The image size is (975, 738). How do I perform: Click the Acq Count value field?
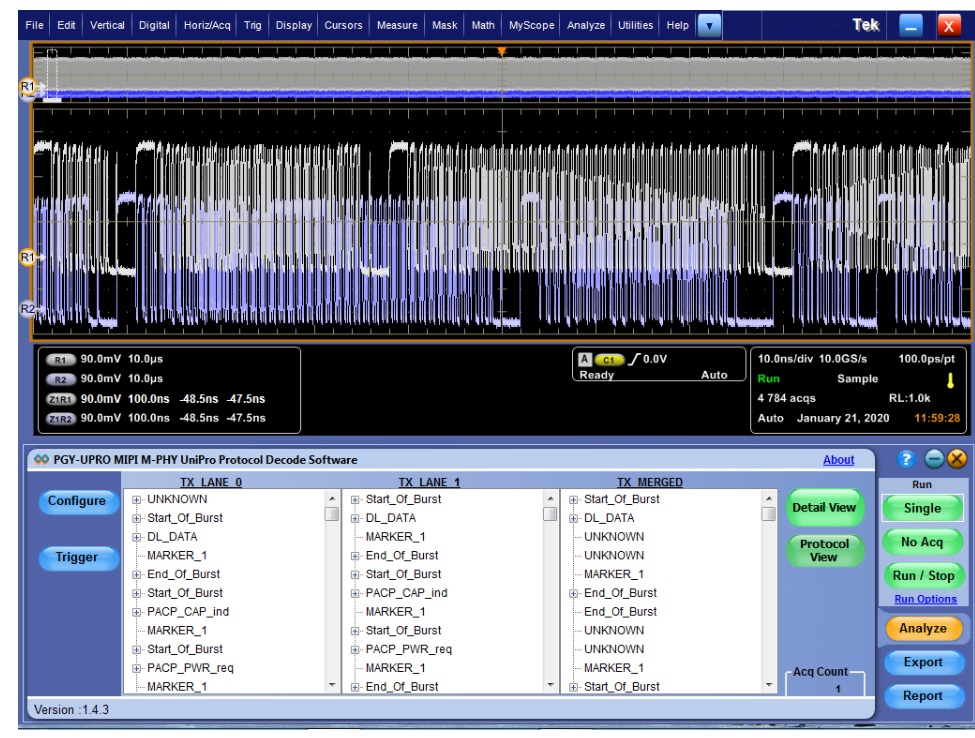click(x=825, y=688)
